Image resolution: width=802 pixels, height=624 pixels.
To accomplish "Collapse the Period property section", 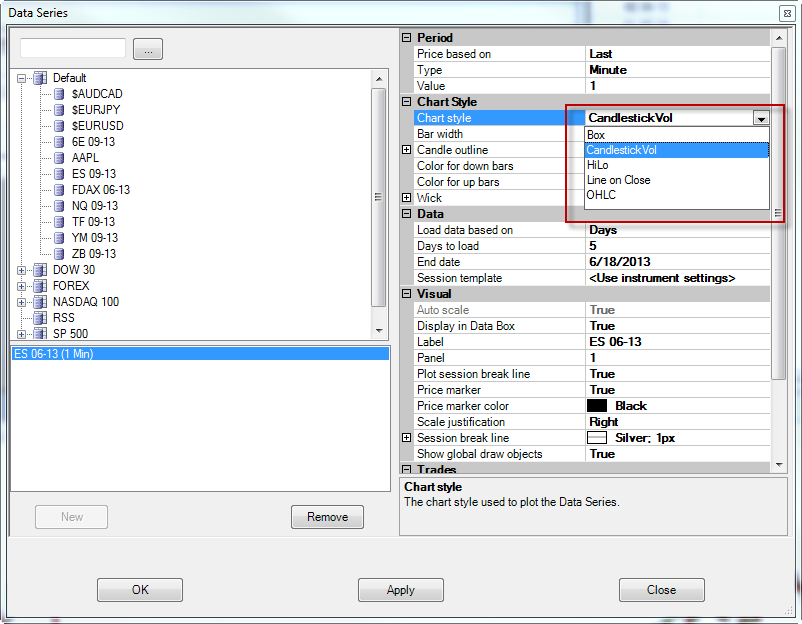I will point(407,37).
